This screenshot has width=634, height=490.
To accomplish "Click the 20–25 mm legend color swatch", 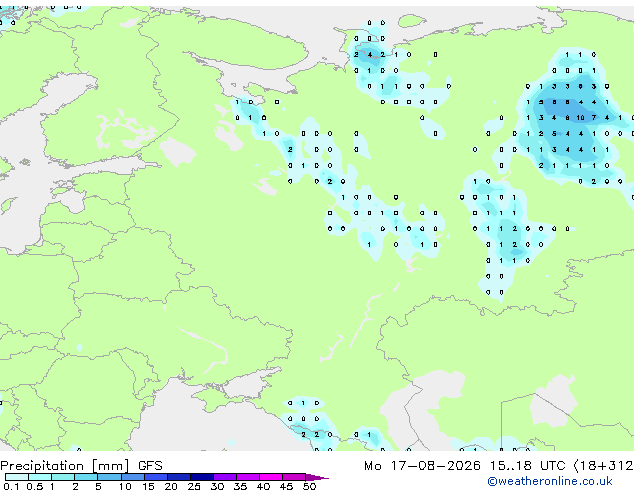I will pyautogui.click(x=179, y=477).
